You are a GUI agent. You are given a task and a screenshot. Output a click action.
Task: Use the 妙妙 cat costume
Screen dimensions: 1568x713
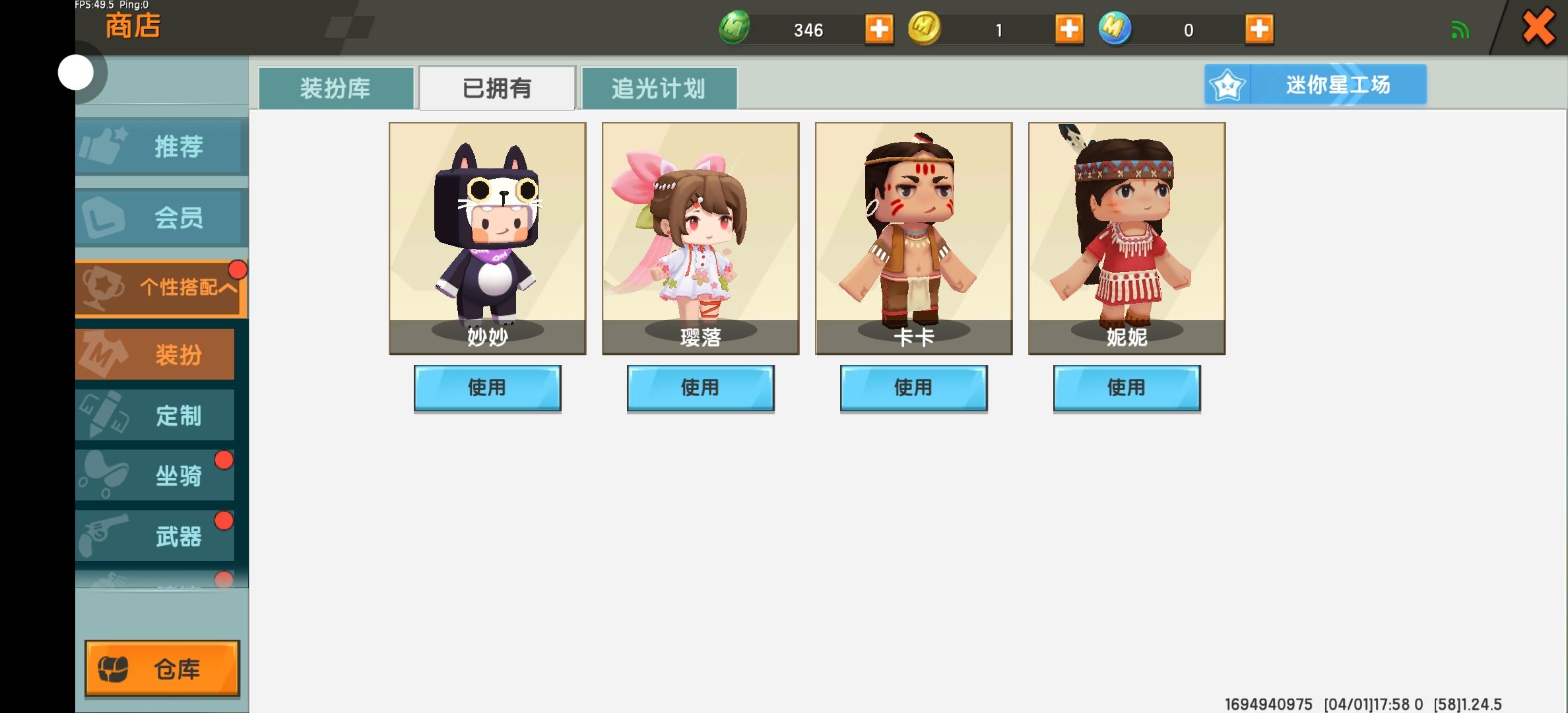pyautogui.click(x=487, y=388)
